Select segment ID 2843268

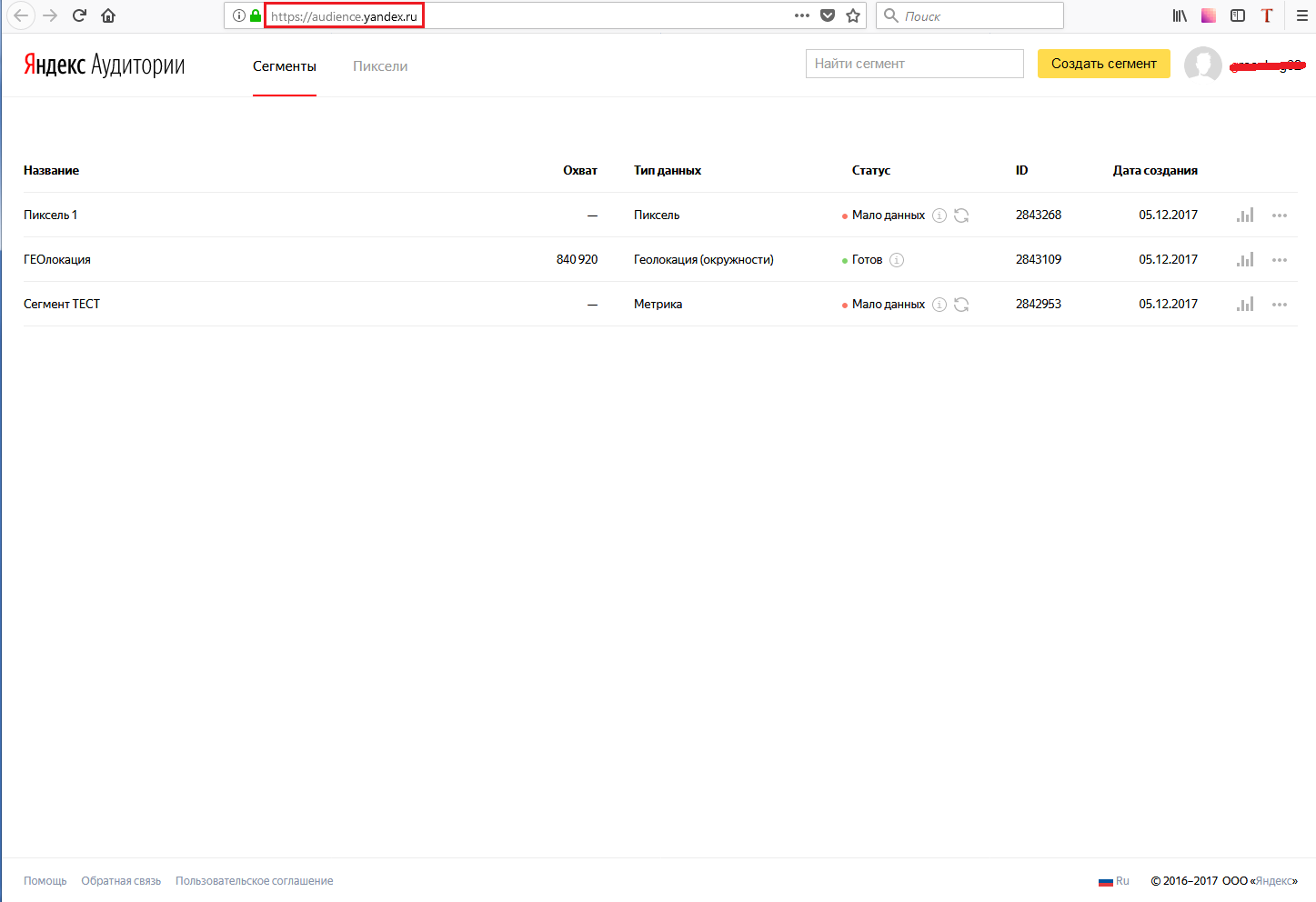(x=1039, y=215)
